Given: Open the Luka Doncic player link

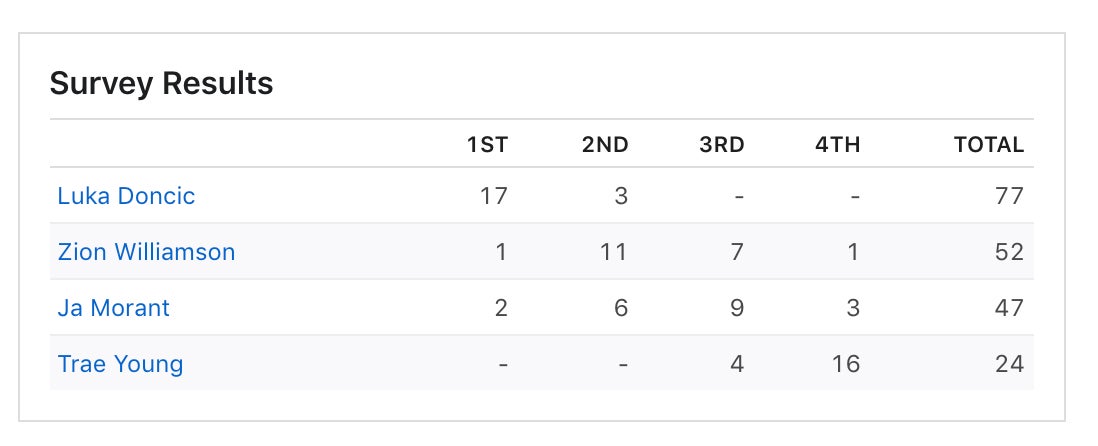Looking at the screenshot, I should 126,195.
